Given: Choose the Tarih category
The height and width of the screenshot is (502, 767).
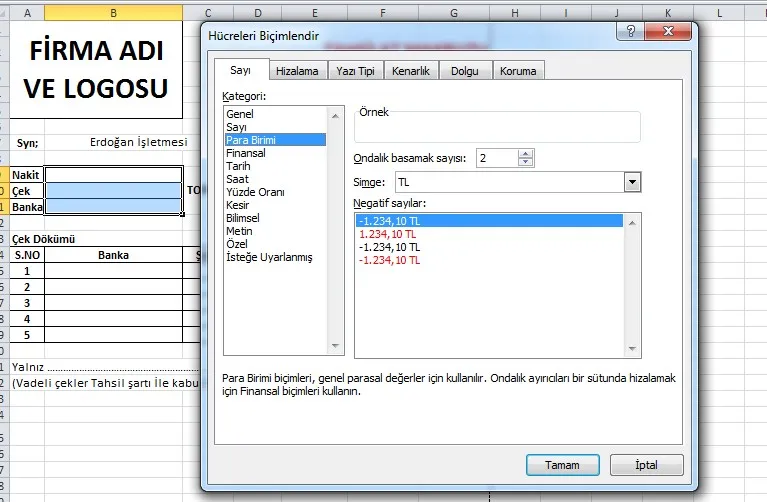Looking at the screenshot, I should pyautogui.click(x=239, y=167).
